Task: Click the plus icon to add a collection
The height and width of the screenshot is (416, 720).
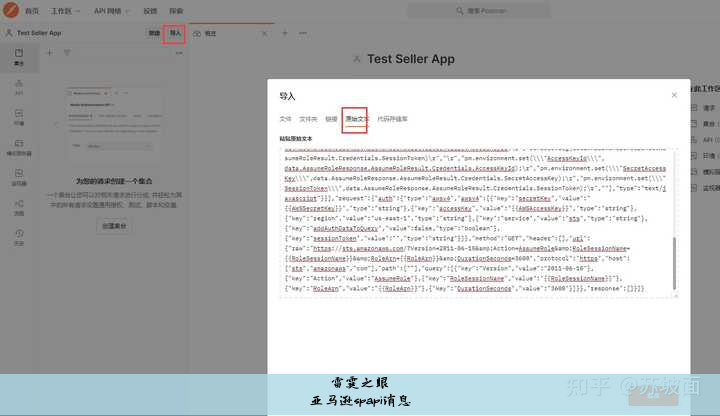Action: coord(50,53)
